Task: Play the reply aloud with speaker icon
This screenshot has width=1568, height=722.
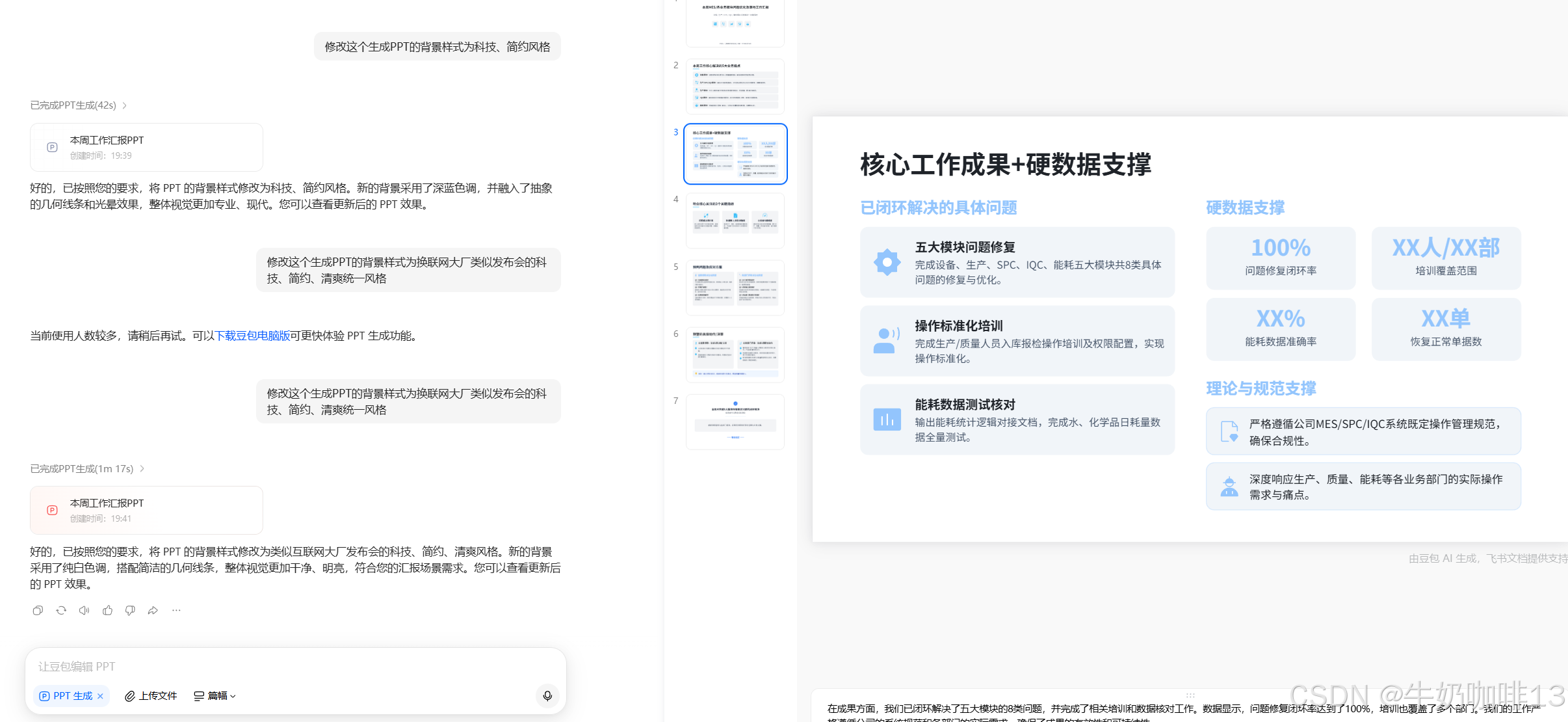Action: [x=84, y=610]
